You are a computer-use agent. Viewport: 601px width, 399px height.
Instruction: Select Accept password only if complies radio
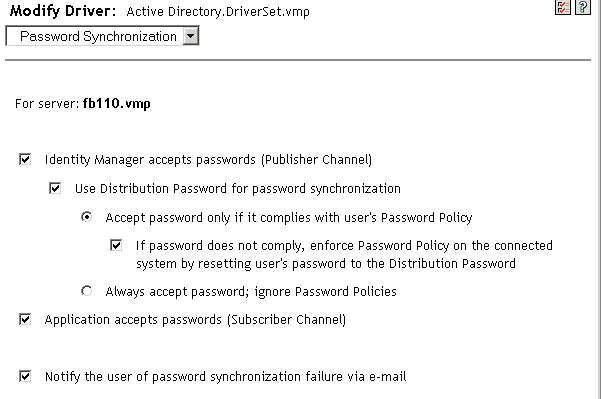click(87, 217)
